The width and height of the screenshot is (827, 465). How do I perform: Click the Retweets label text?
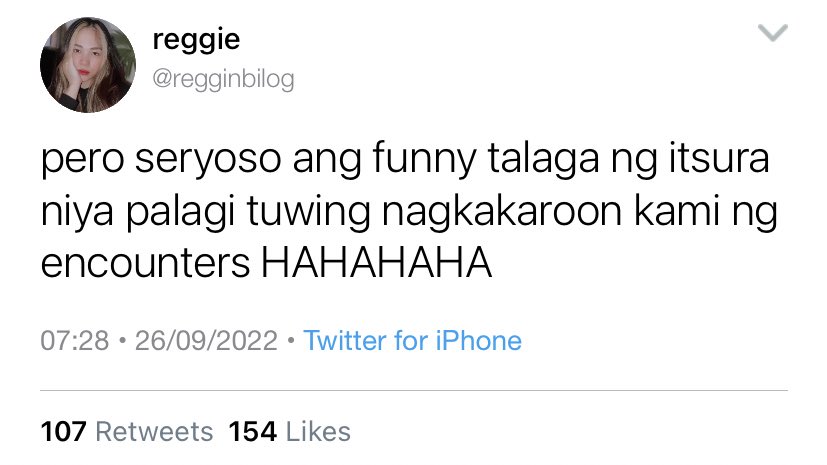pyautogui.click(x=154, y=431)
